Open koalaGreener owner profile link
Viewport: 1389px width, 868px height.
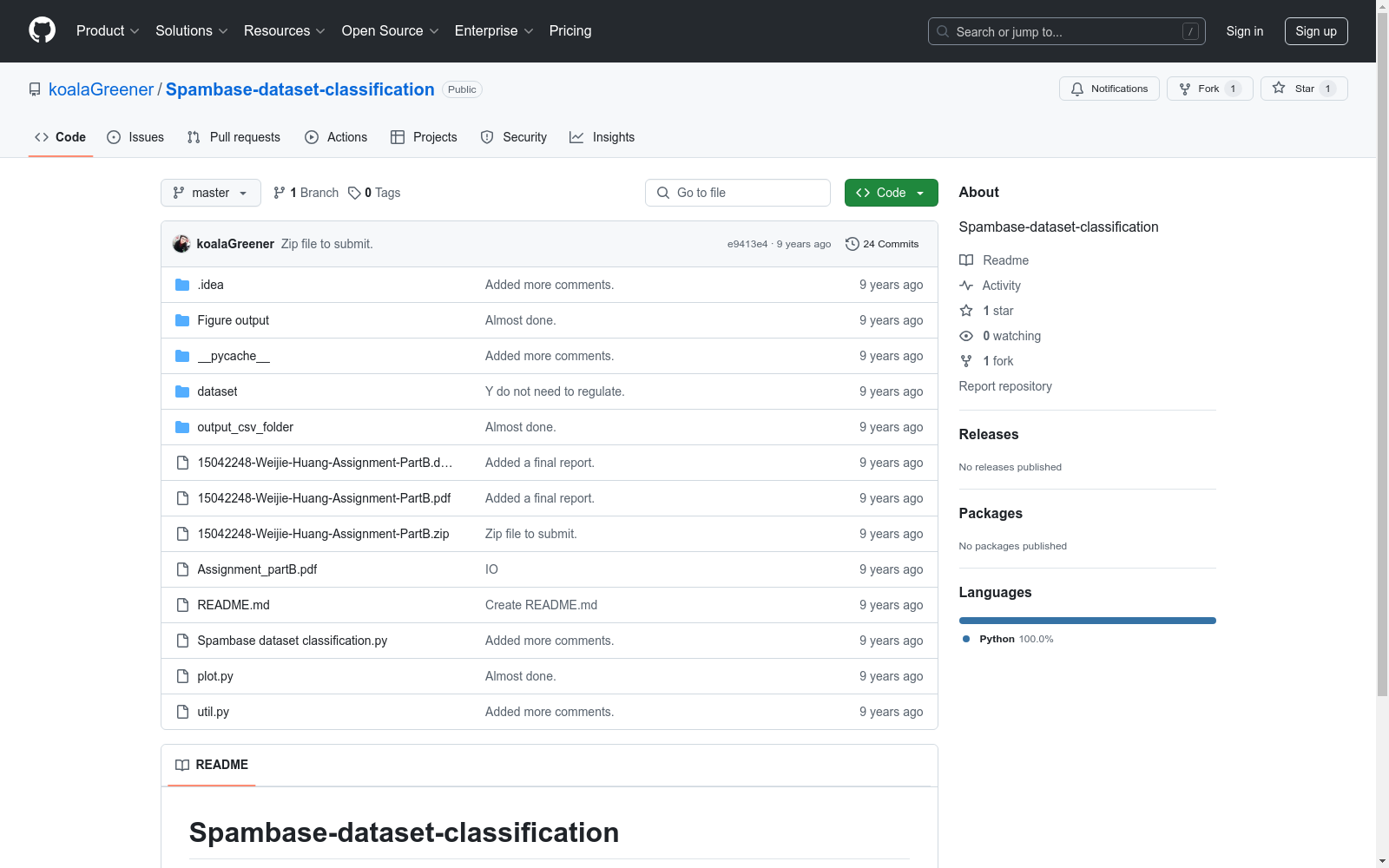101,89
